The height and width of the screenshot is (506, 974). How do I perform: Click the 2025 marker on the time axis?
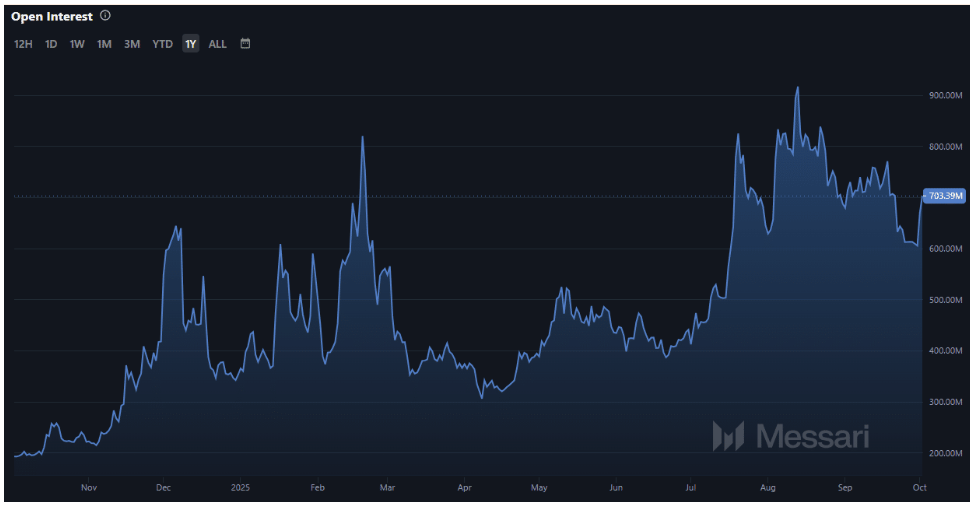tap(240, 488)
